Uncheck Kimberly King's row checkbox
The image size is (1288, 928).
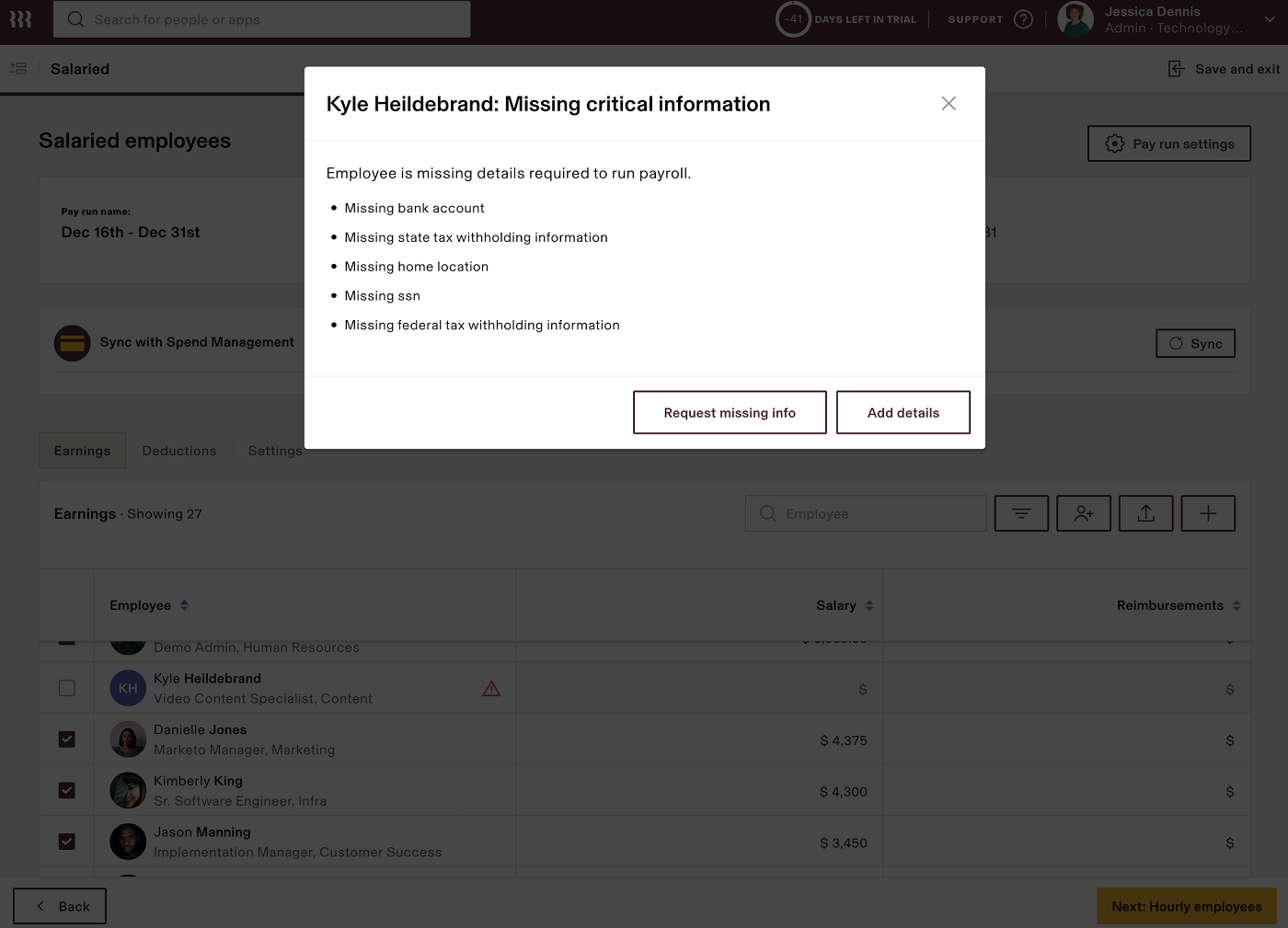pos(67,790)
